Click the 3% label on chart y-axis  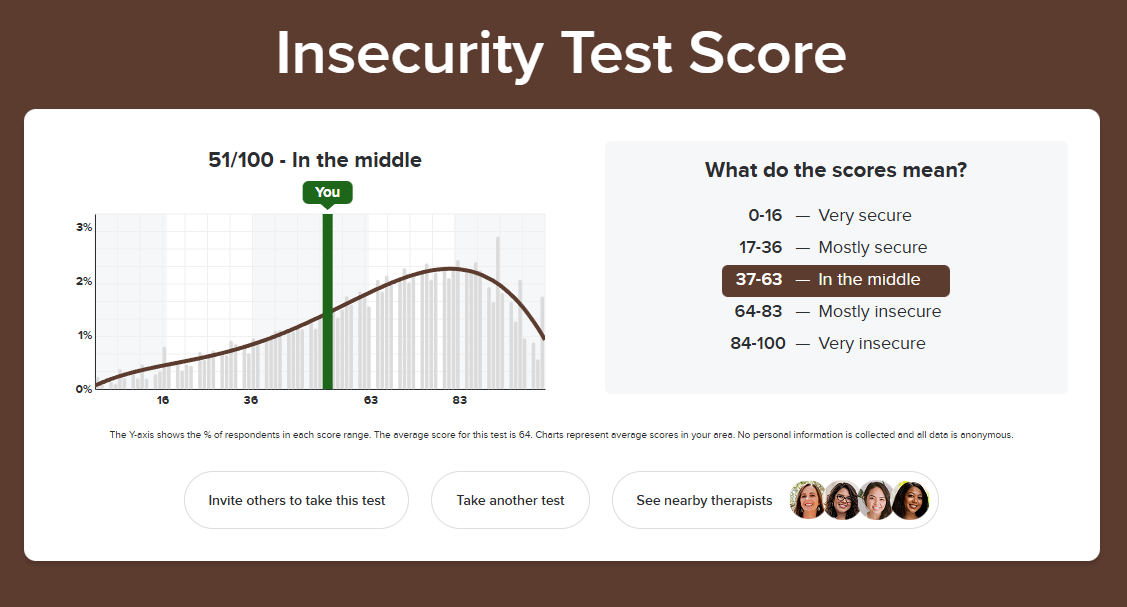(84, 228)
